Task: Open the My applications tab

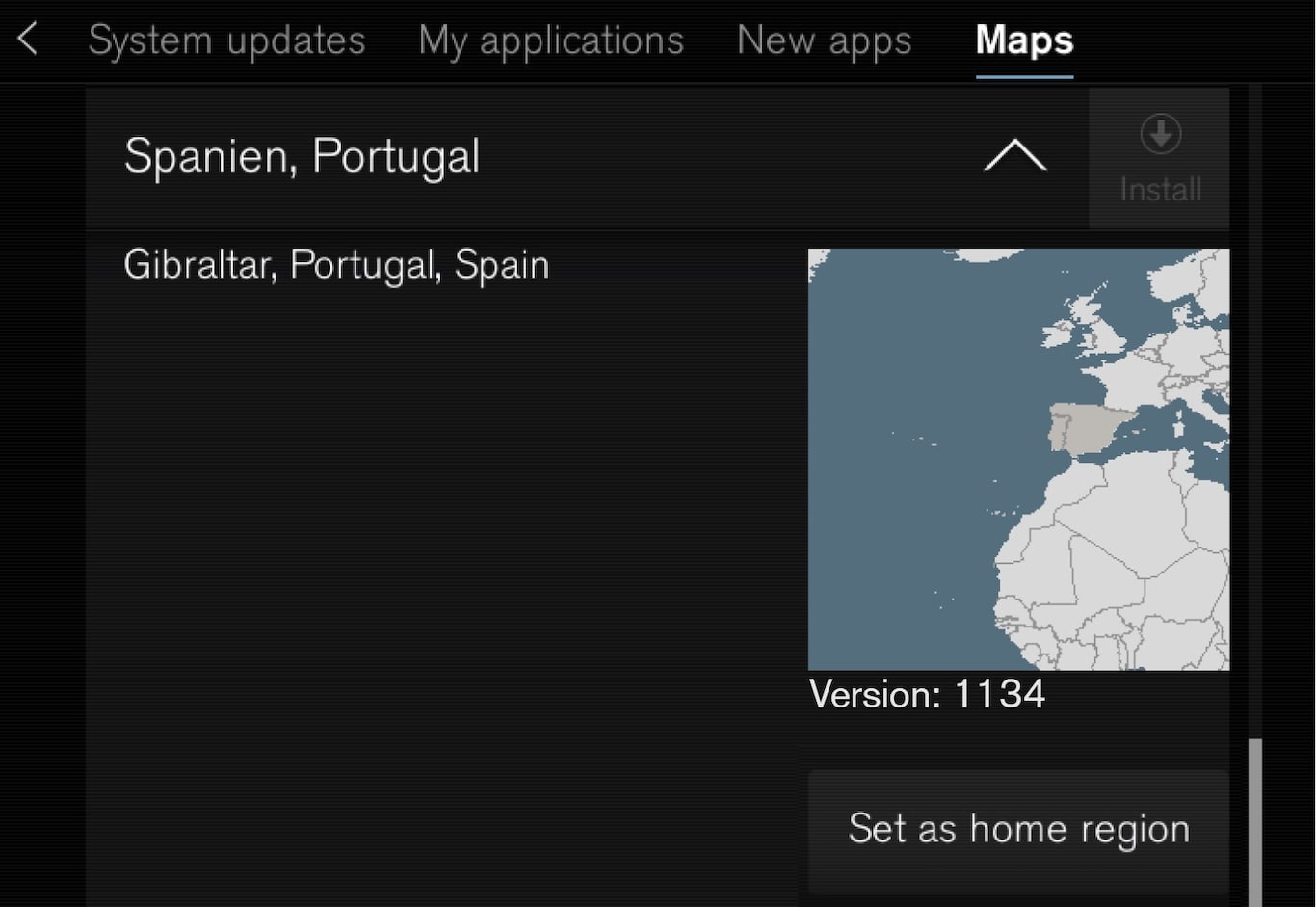Action: click(x=551, y=40)
